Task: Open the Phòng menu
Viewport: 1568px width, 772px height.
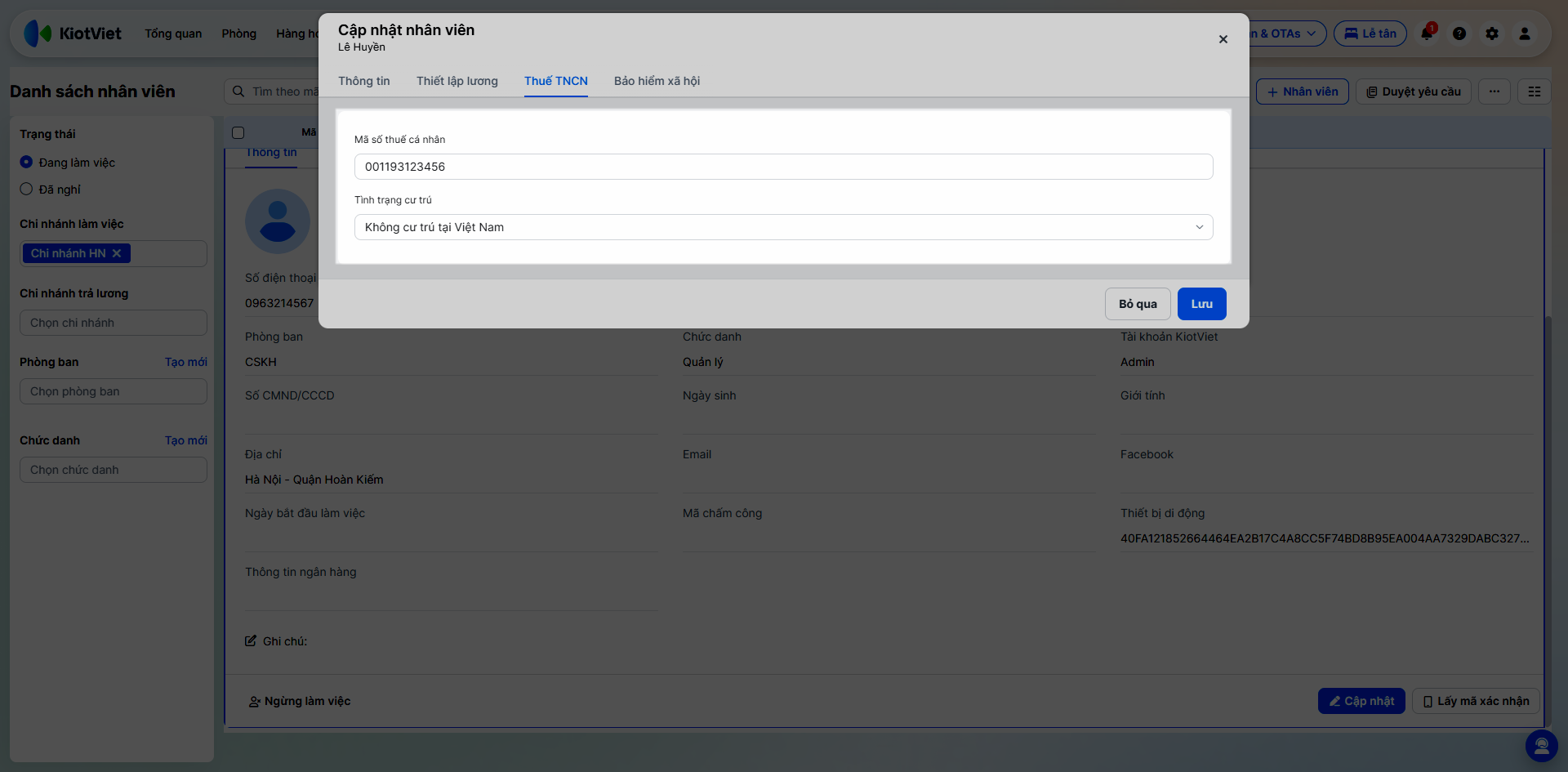Action: coord(239,33)
